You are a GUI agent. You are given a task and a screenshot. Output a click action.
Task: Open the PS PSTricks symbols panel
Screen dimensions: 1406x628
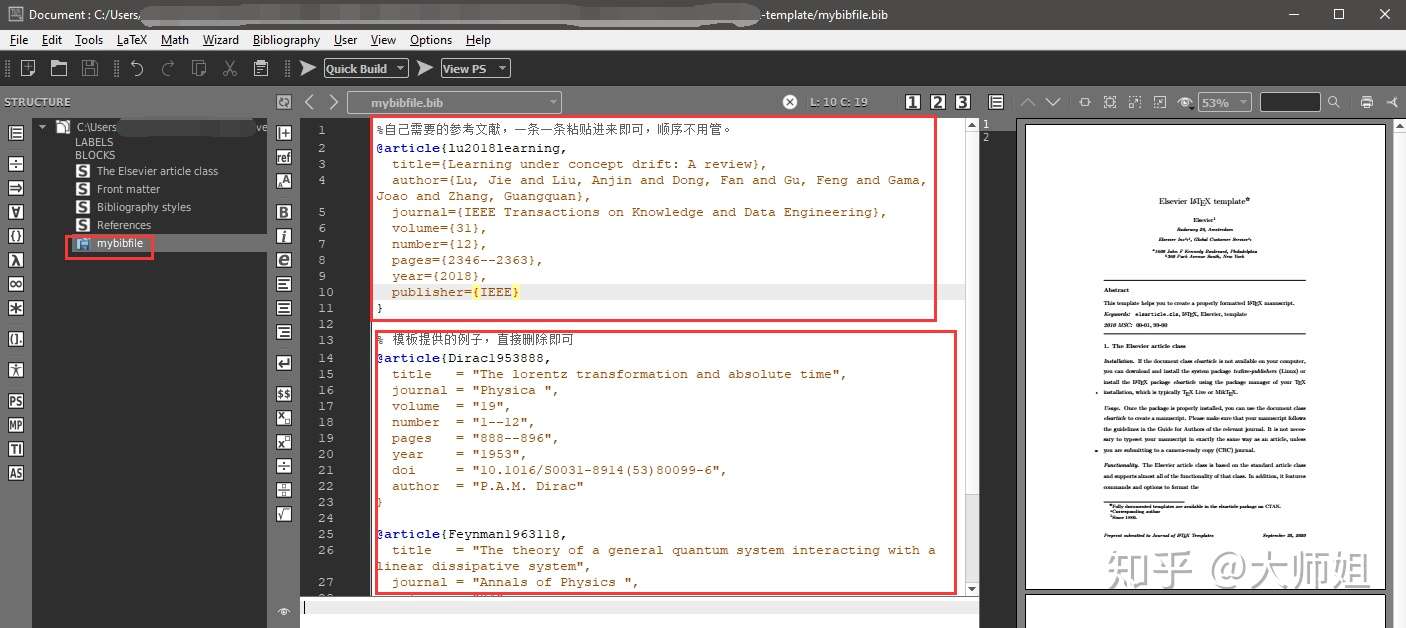pyautogui.click(x=15, y=400)
